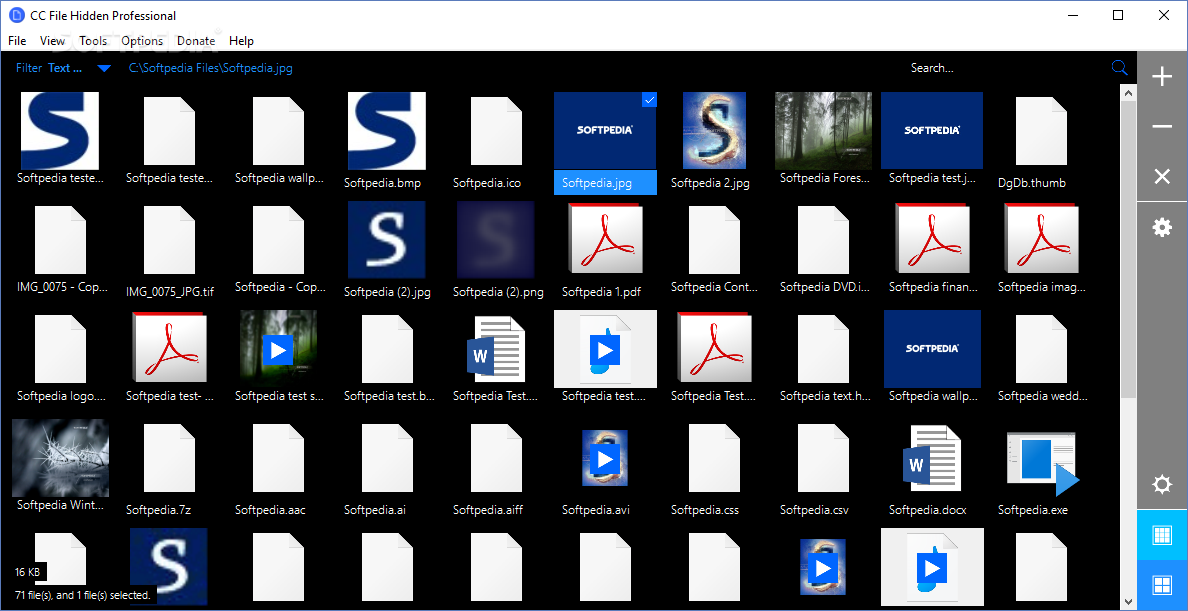Viewport: 1188px width, 611px height.
Task: Click the 16 KB size label
Action: (x=29, y=572)
